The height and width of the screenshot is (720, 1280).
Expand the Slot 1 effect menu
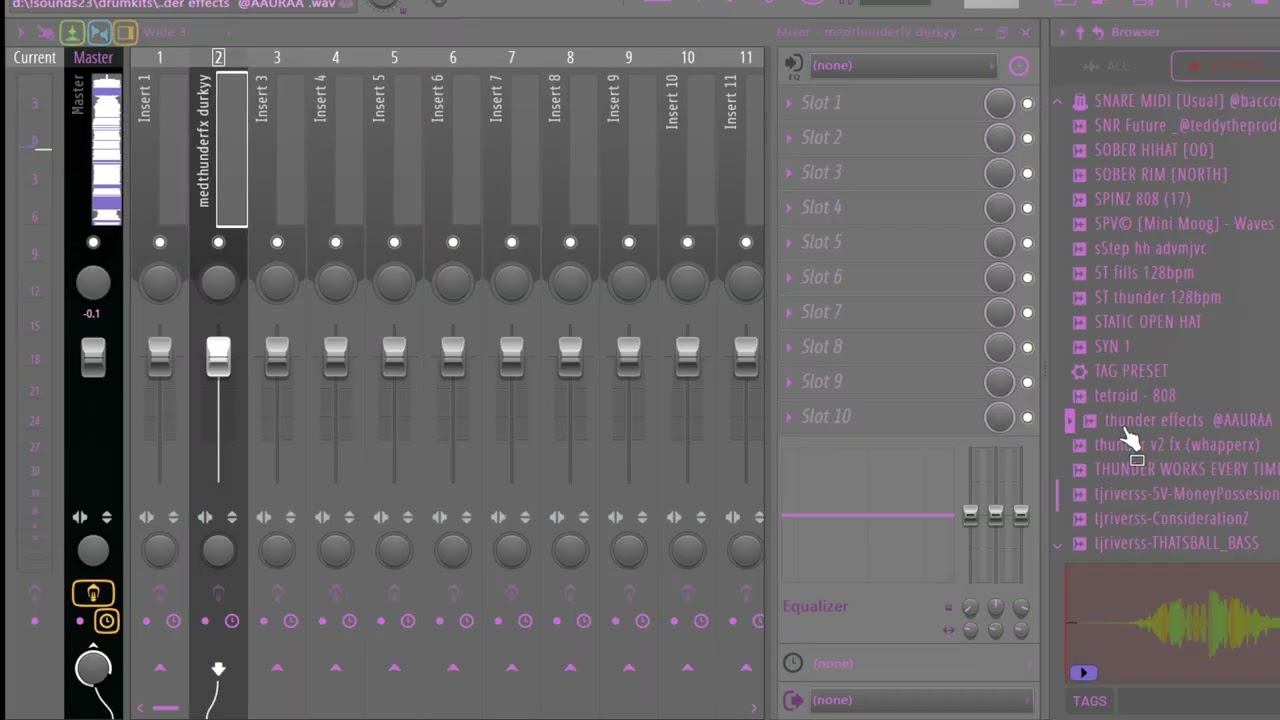tap(789, 103)
